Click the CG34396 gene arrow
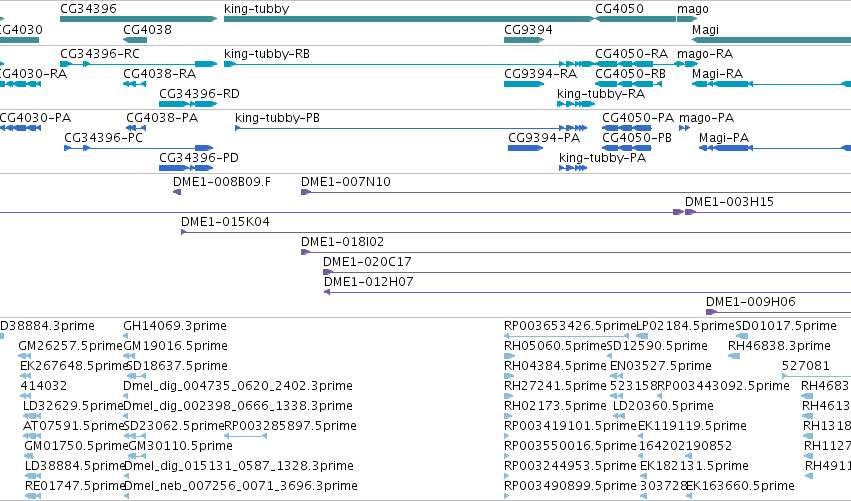 point(138,19)
